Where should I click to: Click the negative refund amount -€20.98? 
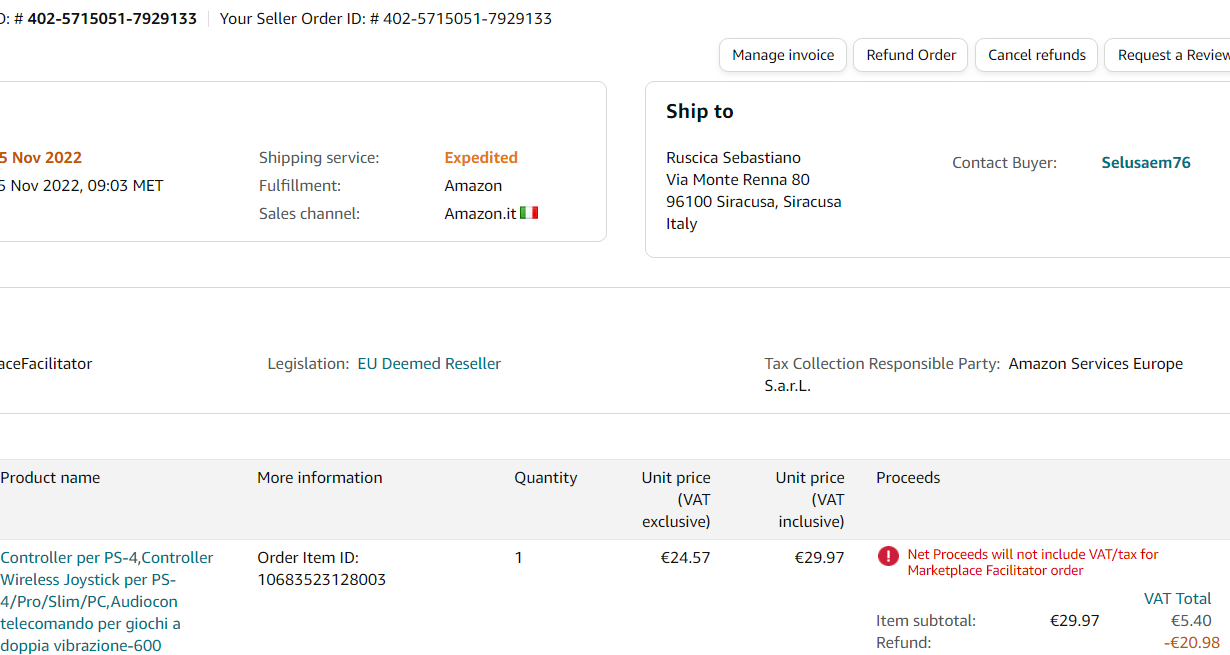point(1191,643)
